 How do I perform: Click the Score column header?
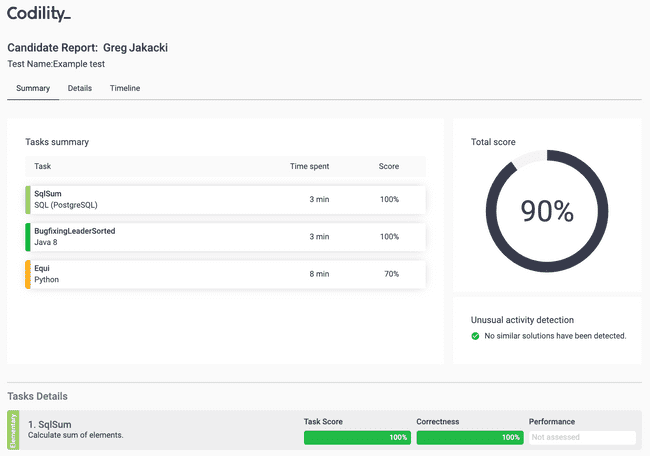click(388, 166)
